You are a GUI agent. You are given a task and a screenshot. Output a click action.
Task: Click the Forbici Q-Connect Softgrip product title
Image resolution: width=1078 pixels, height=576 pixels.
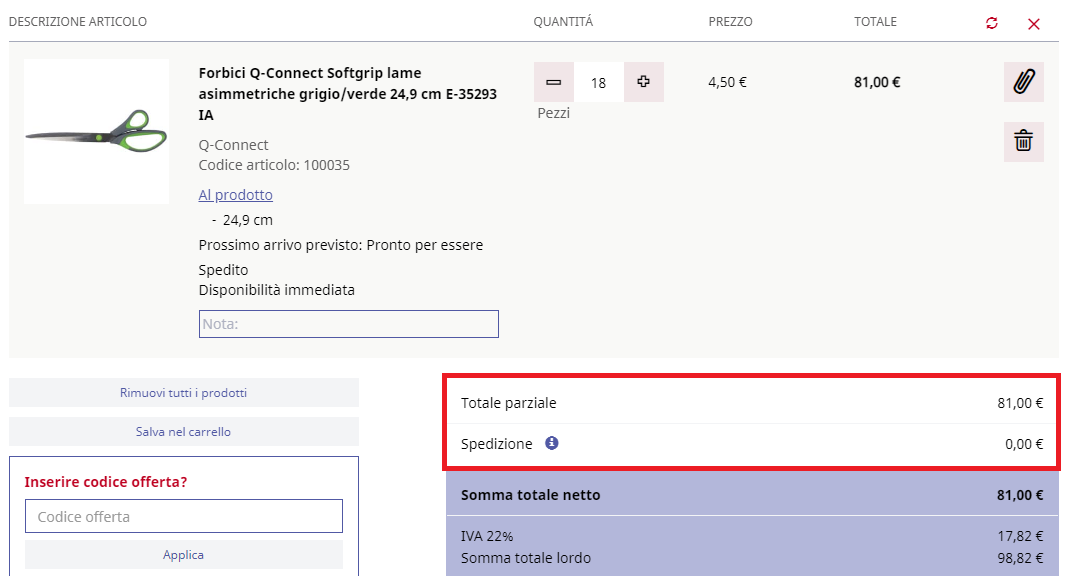pyautogui.click(x=348, y=93)
